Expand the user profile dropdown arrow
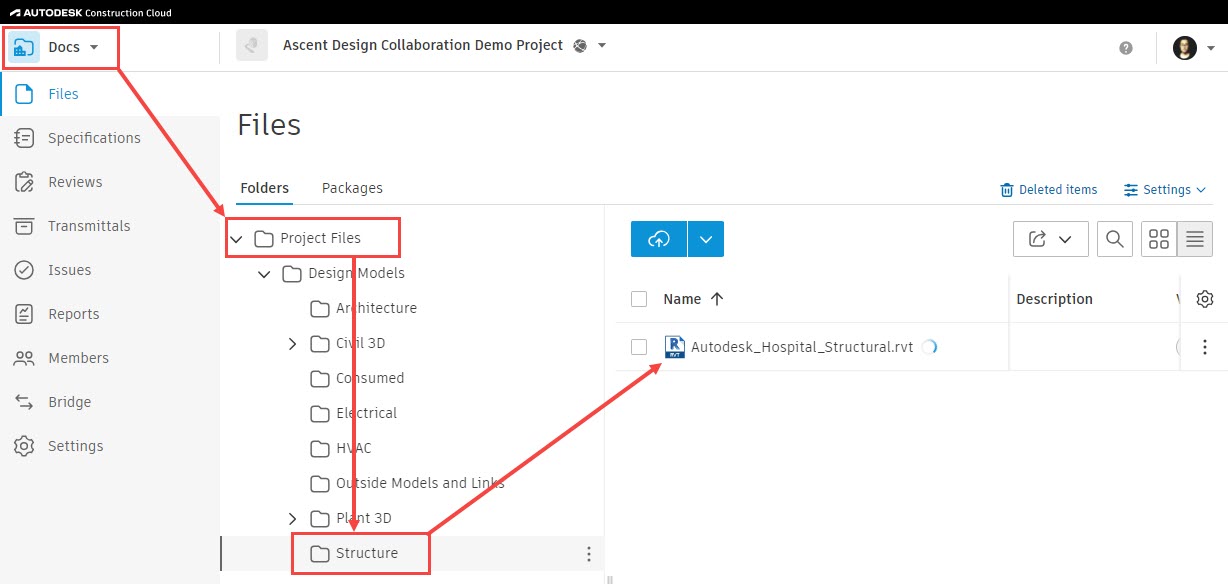Image resolution: width=1228 pixels, height=584 pixels. coord(1210,48)
